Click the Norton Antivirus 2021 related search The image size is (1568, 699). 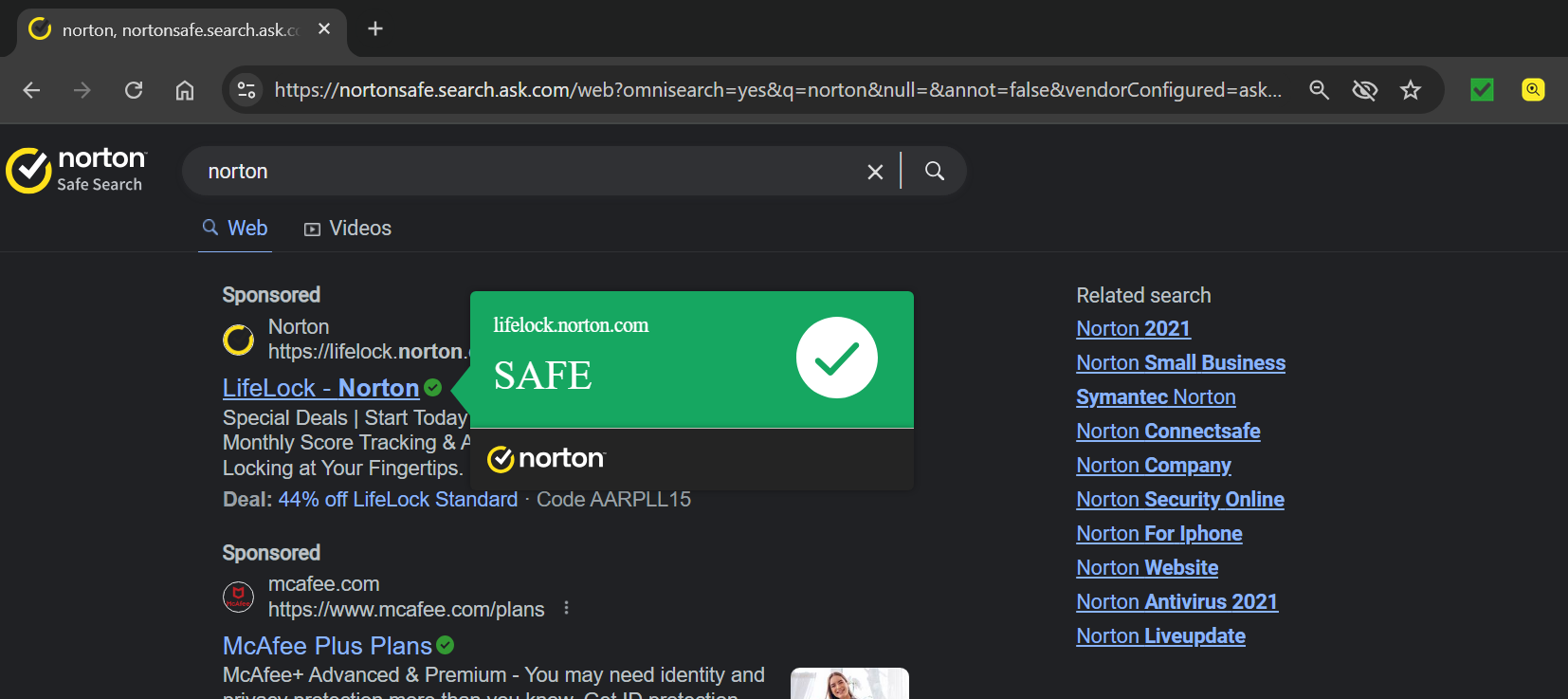1176,601
